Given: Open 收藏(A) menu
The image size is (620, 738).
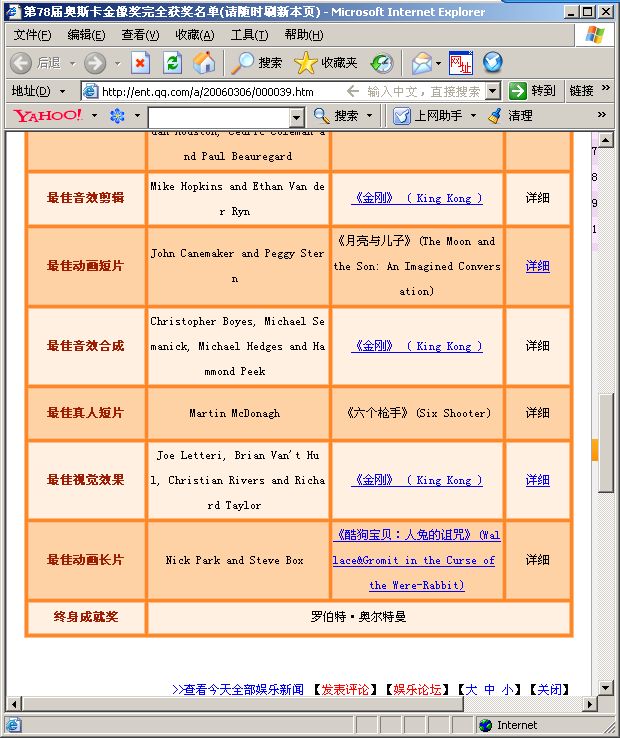Looking at the screenshot, I should (x=194, y=35).
